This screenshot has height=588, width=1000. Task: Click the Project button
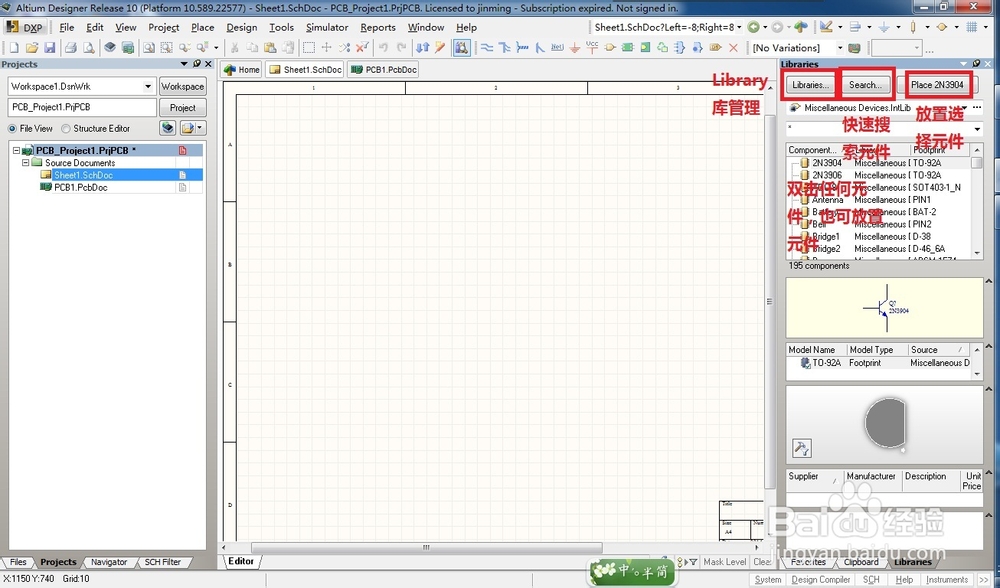click(182, 108)
